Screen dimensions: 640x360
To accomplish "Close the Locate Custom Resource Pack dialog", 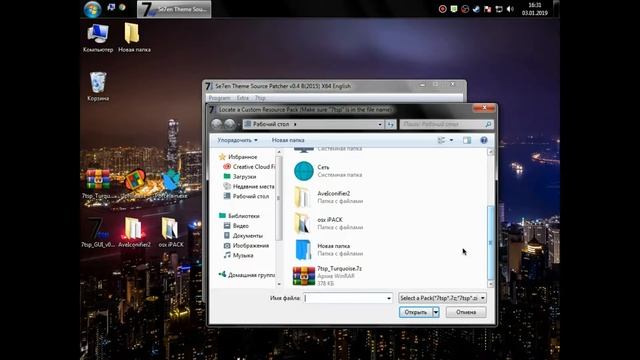I will click(x=484, y=108).
